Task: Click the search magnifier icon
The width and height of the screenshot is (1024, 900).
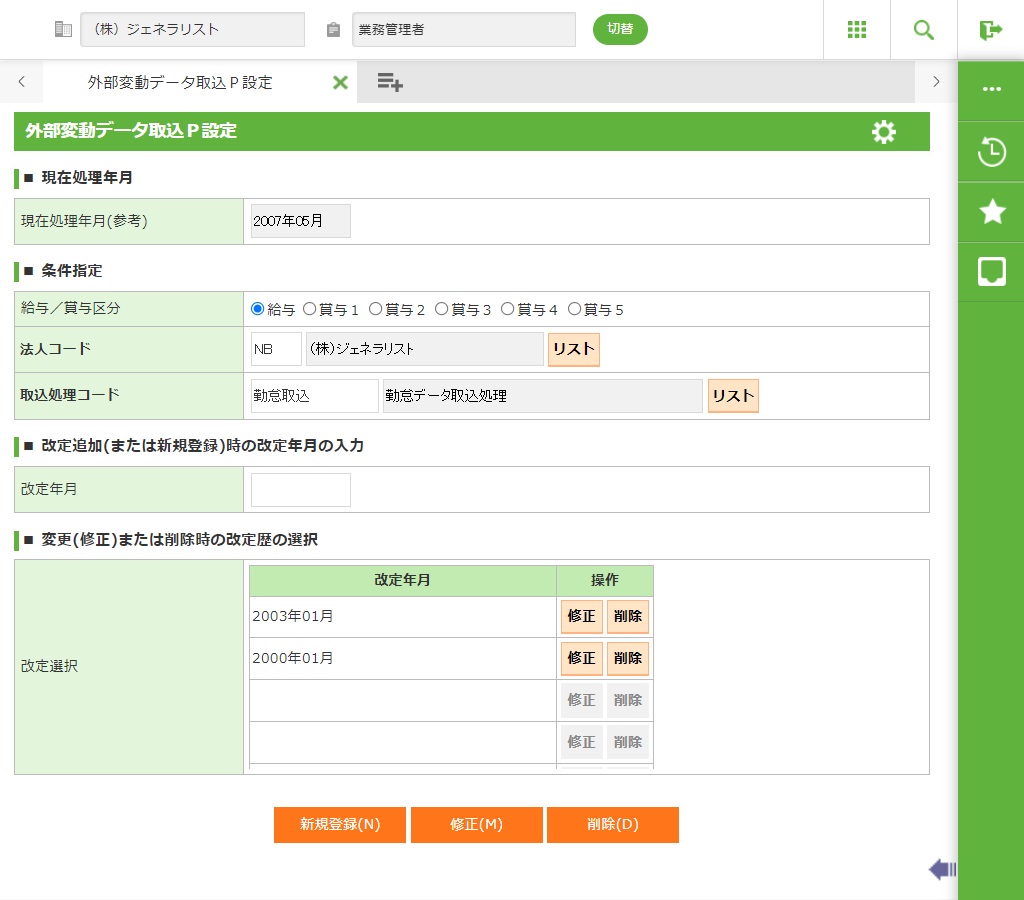Action: point(923,30)
